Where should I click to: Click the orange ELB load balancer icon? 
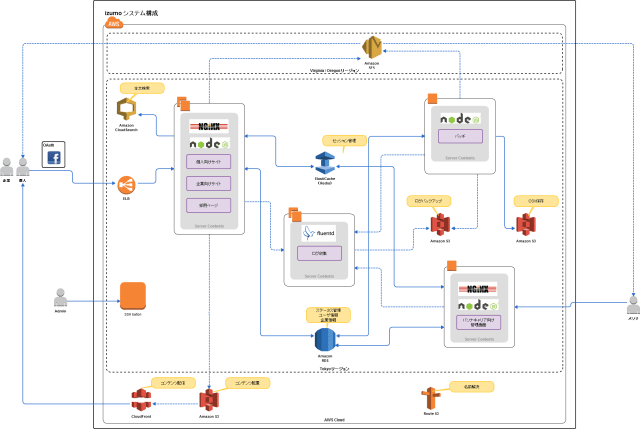pos(126,183)
